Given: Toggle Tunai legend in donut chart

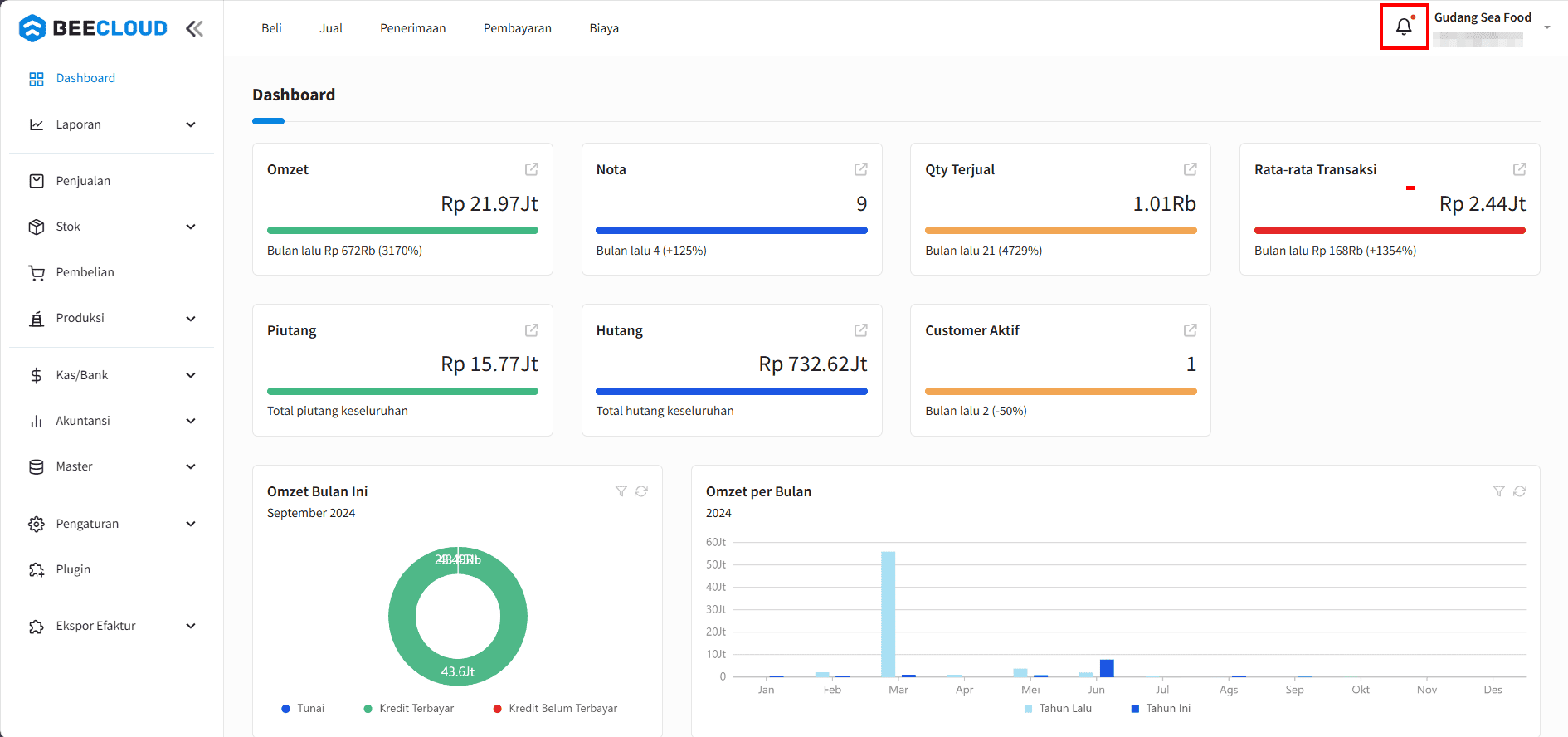Looking at the screenshot, I should point(303,708).
